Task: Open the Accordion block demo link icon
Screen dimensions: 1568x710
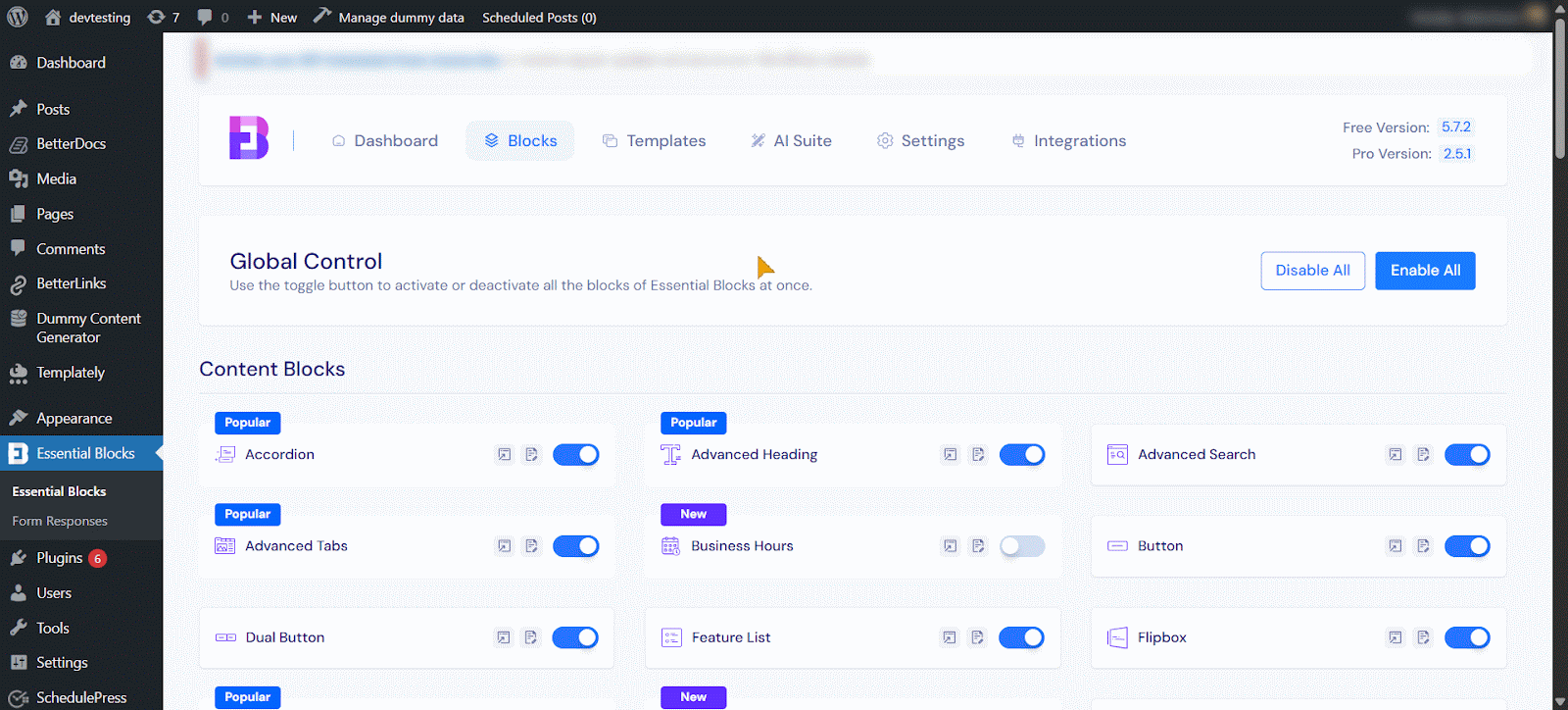Action: 504,454
